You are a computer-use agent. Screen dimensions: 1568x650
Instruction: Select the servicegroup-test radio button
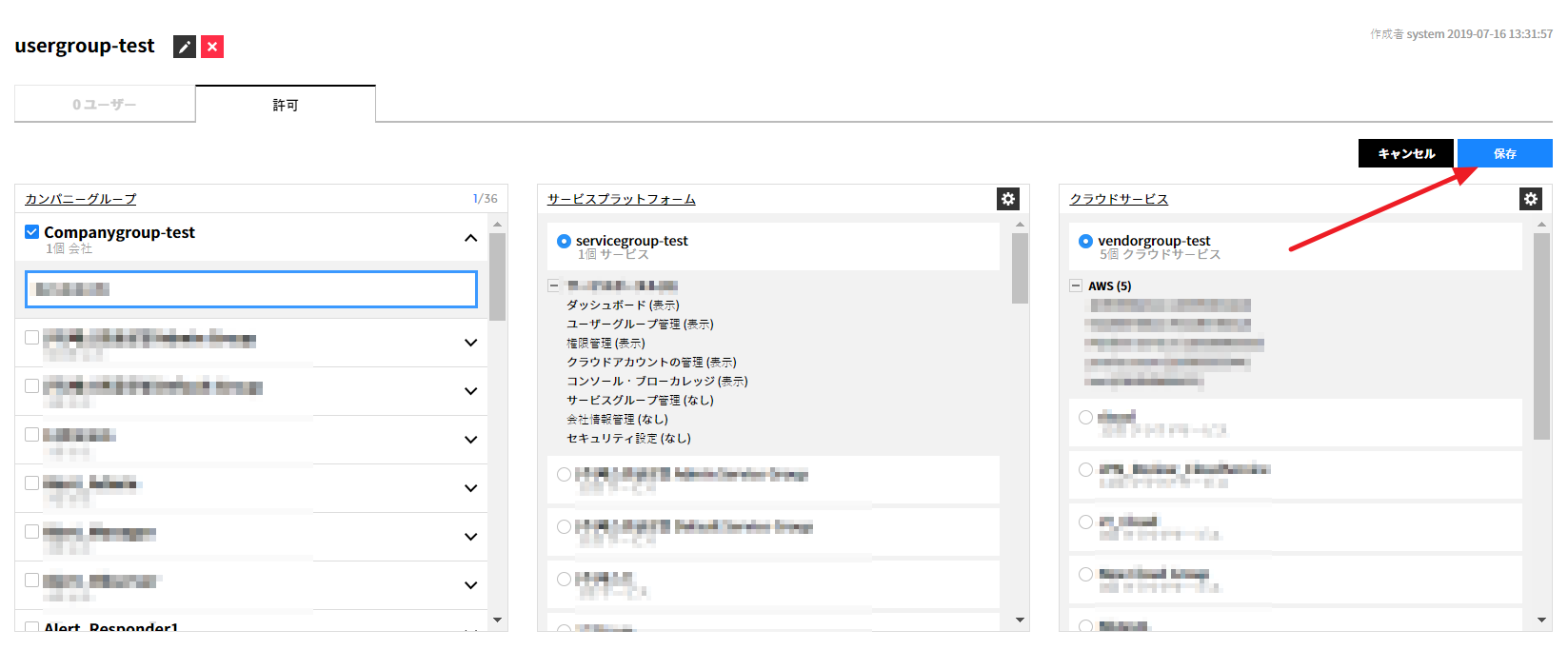(x=564, y=242)
